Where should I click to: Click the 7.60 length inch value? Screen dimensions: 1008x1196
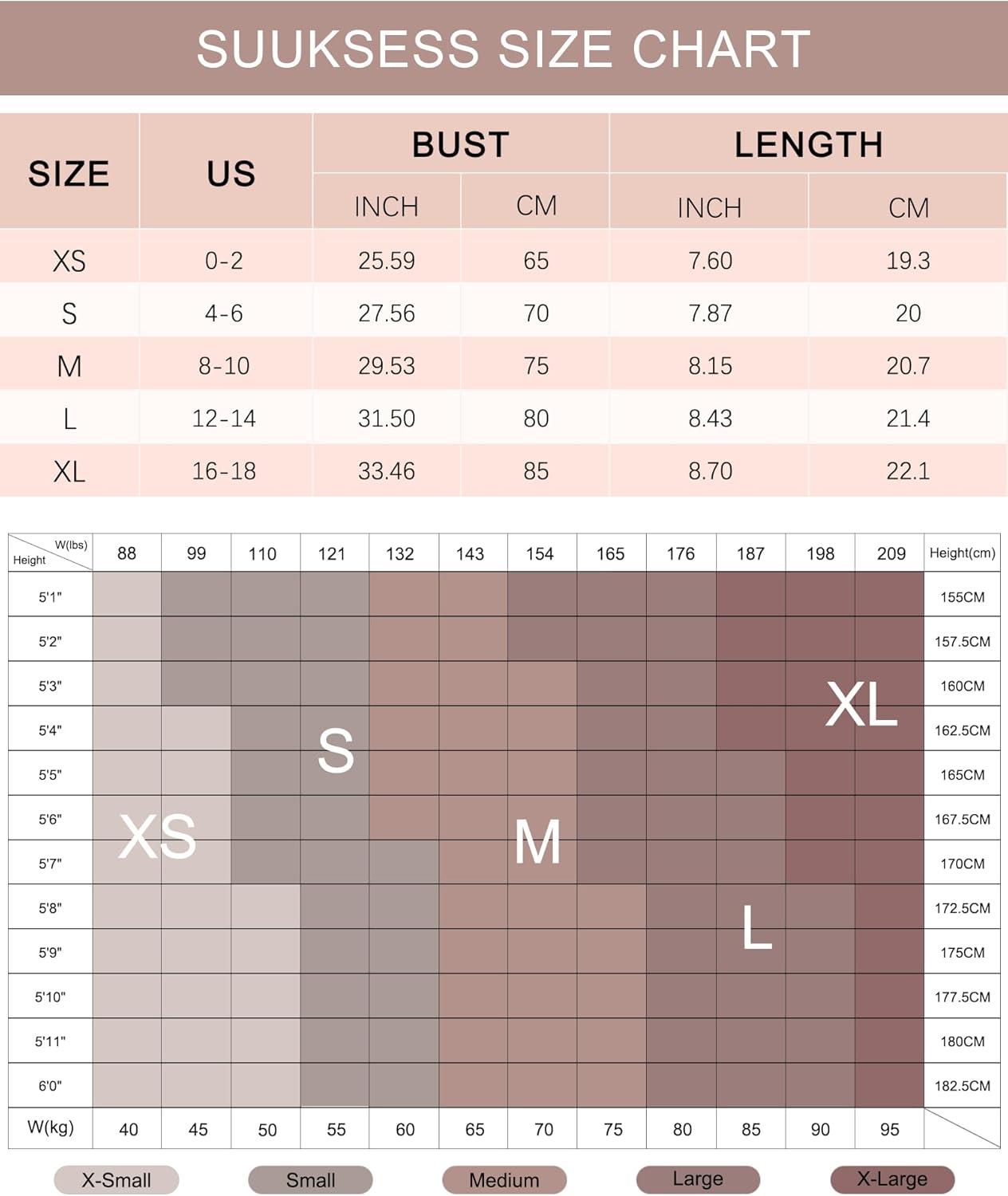[x=710, y=261]
